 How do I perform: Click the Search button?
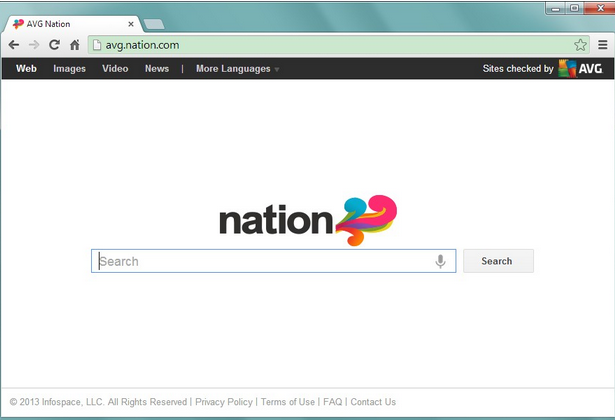(x=498, y=261)
